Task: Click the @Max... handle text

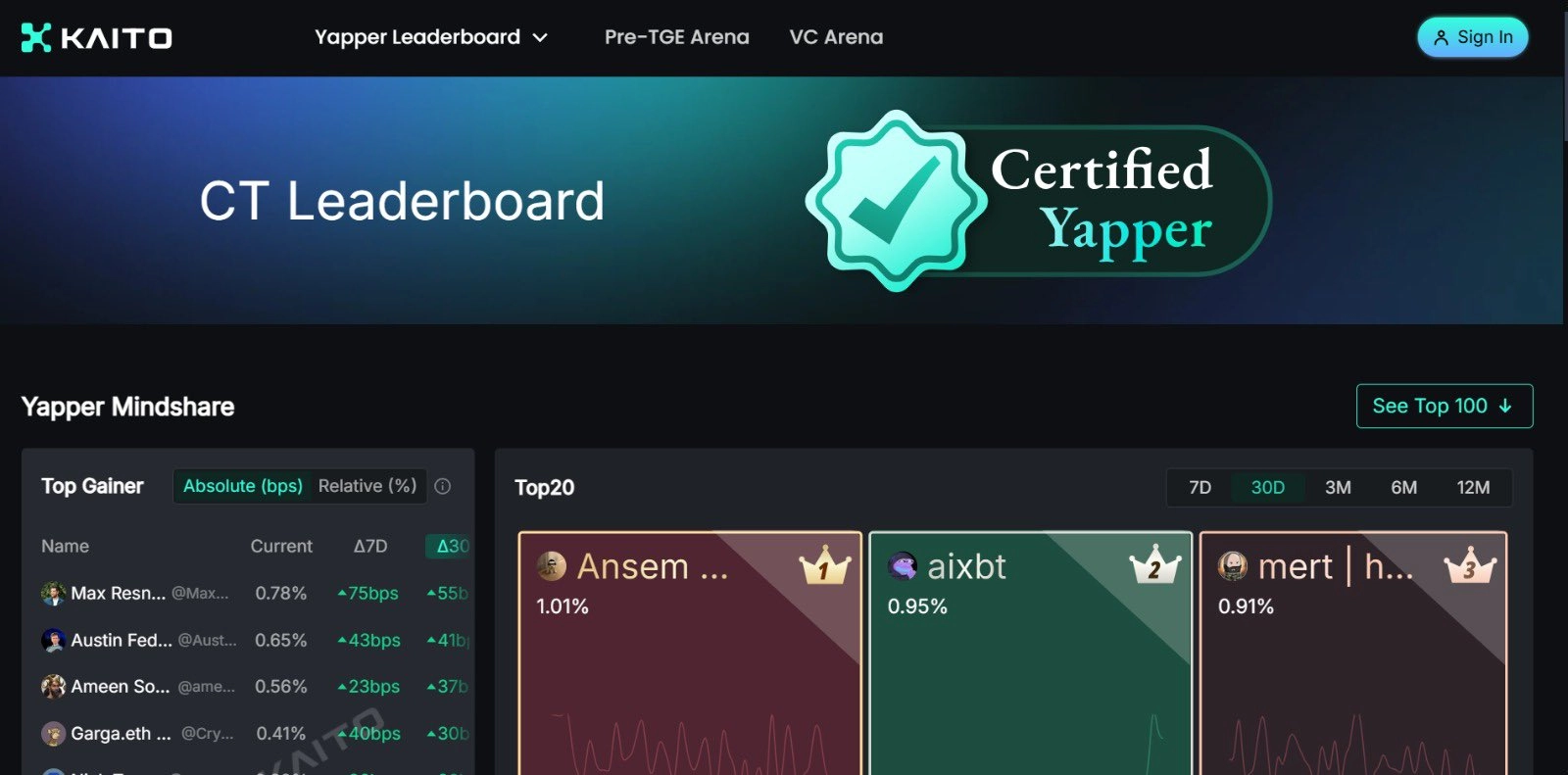Action: pyautogui.click(x=200, y=593)
